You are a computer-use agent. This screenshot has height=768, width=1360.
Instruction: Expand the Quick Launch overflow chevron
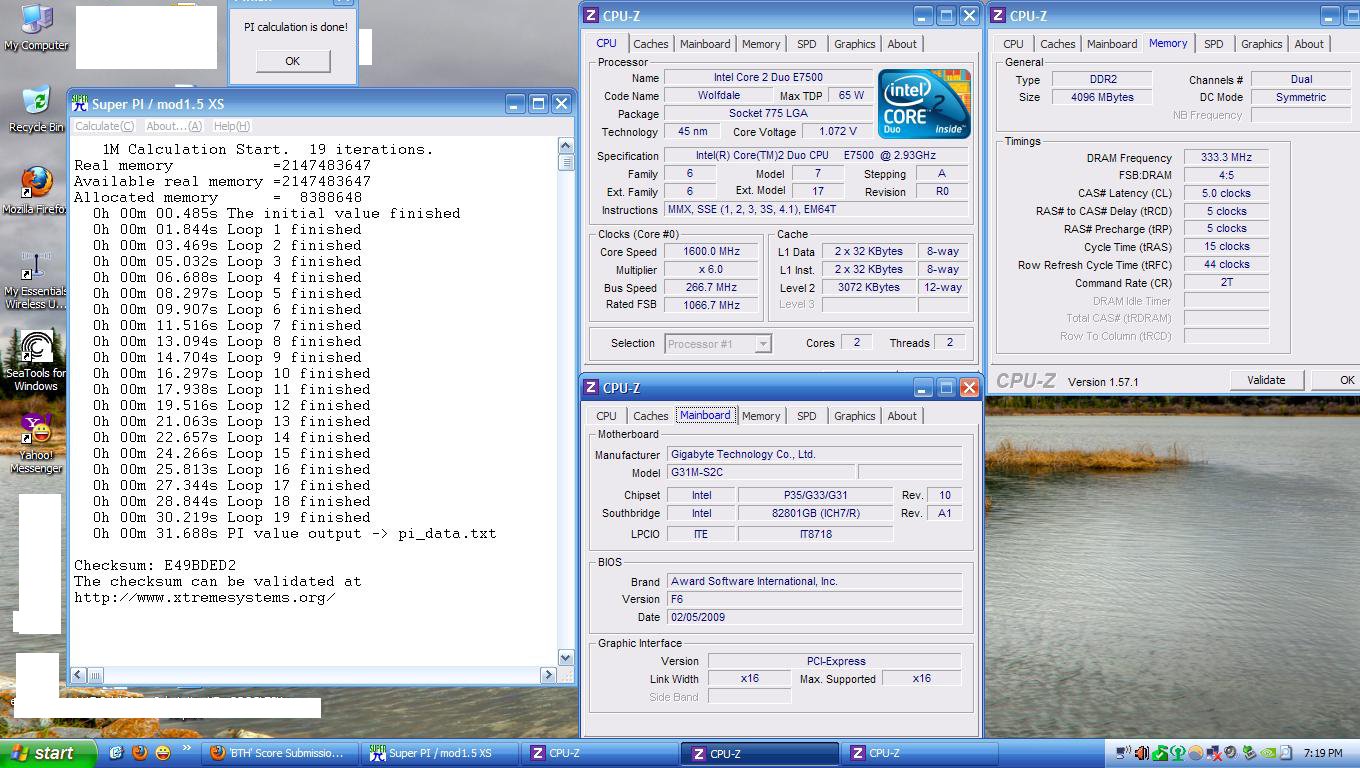tap(186, 749)
